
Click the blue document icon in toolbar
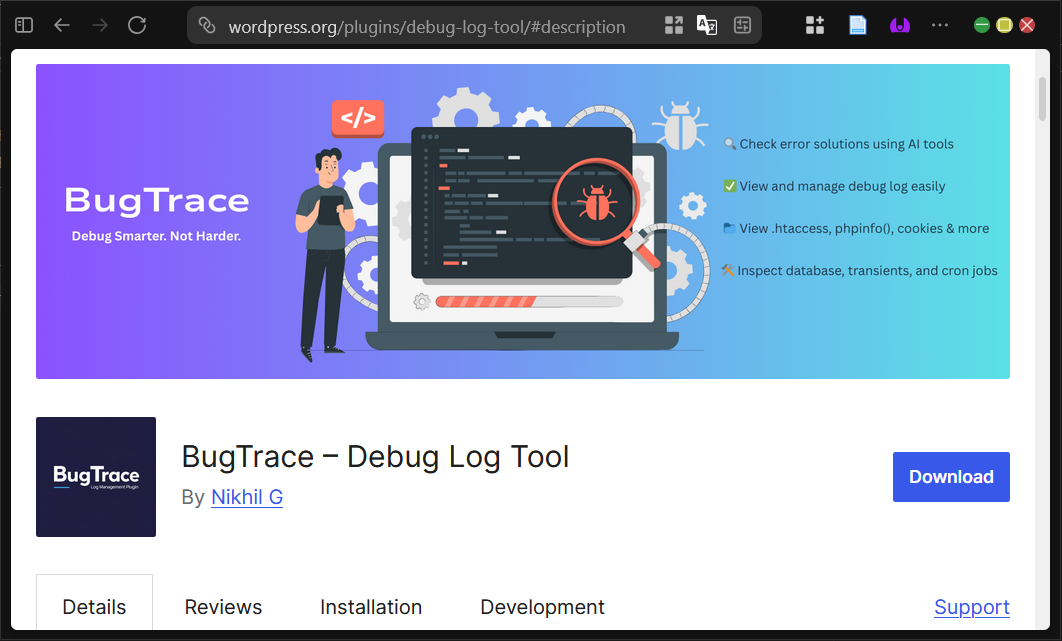coord(857,26)
